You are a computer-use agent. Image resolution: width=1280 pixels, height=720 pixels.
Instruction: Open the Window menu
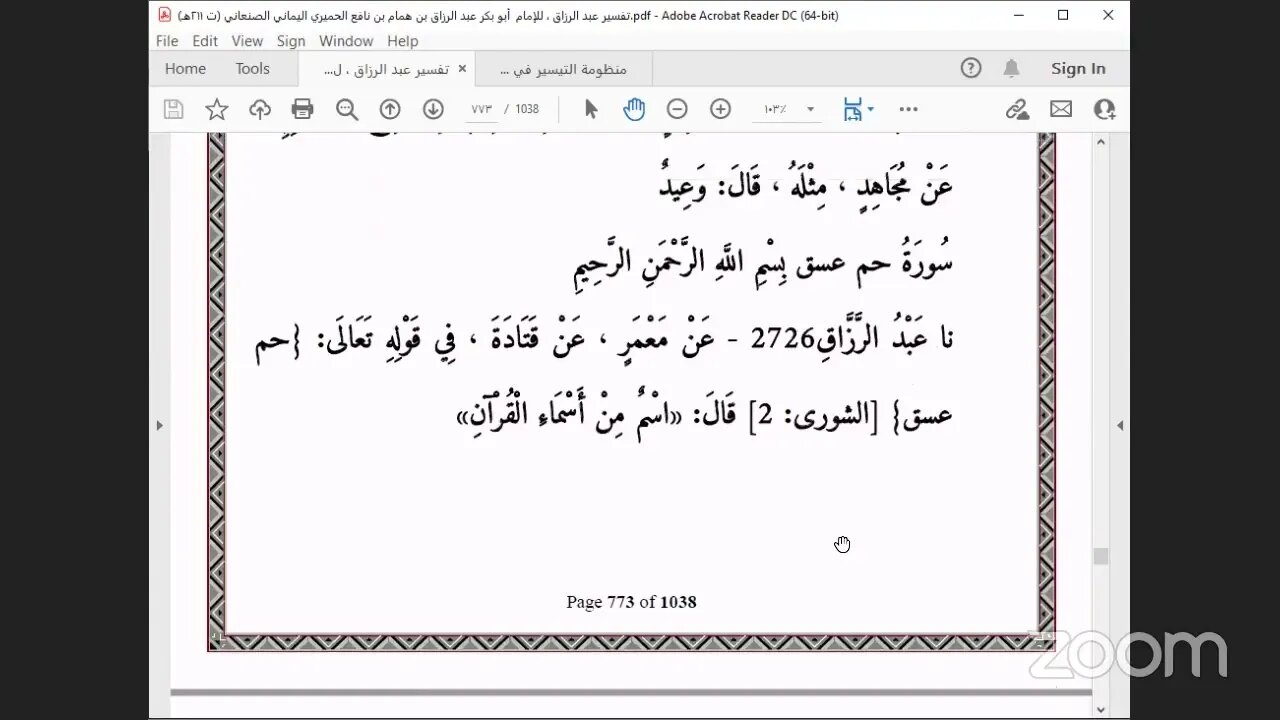click(x=346, y=41)
